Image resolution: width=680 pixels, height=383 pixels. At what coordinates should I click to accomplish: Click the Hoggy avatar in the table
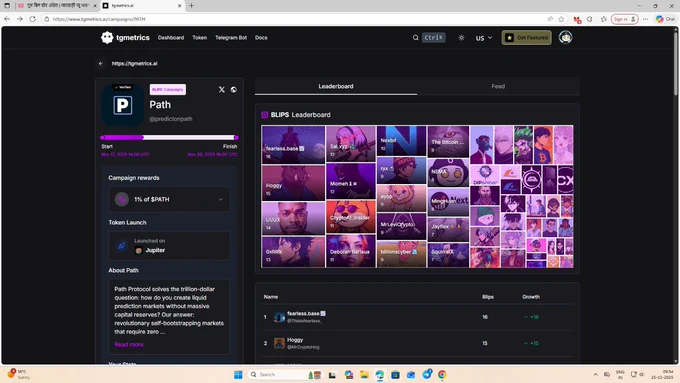pos(279,343)
